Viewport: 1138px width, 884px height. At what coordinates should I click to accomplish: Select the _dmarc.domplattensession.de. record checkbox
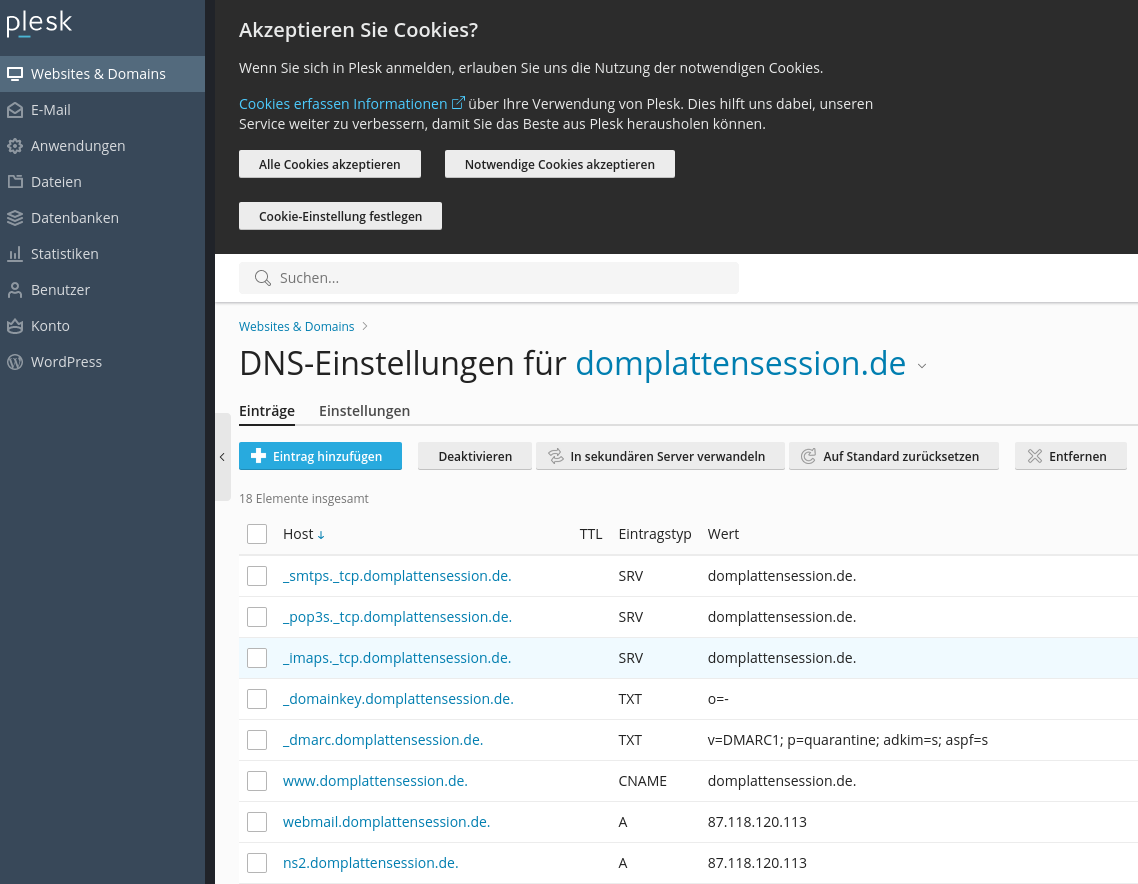point(257,740)
